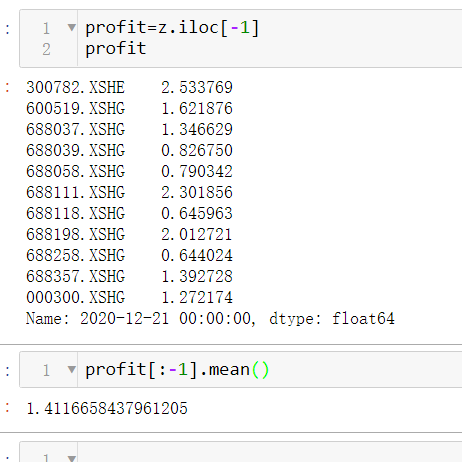Viewport: 462px width, 462px height.
Task: Select the 688357.XSHG row label
Action: [76, 277]
